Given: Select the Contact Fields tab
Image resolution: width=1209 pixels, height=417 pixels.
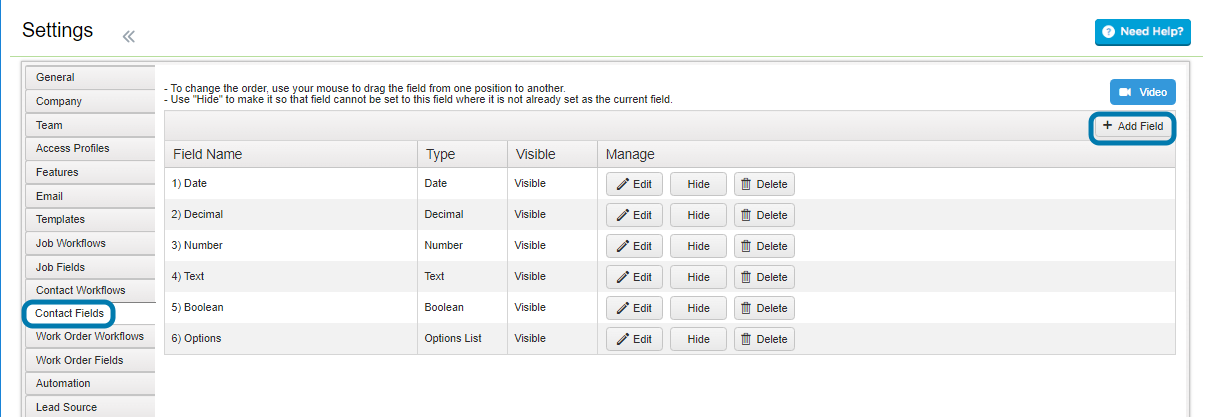Looking at the screenshot, I should (x=69, y=313).
